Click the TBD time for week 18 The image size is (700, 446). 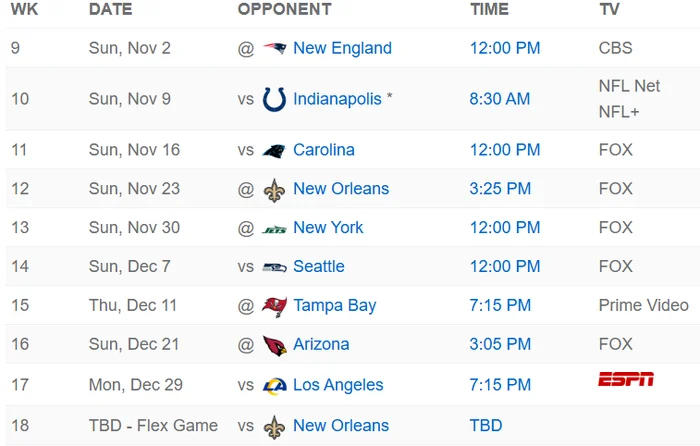pyautogui.click(x=486, y=426)
